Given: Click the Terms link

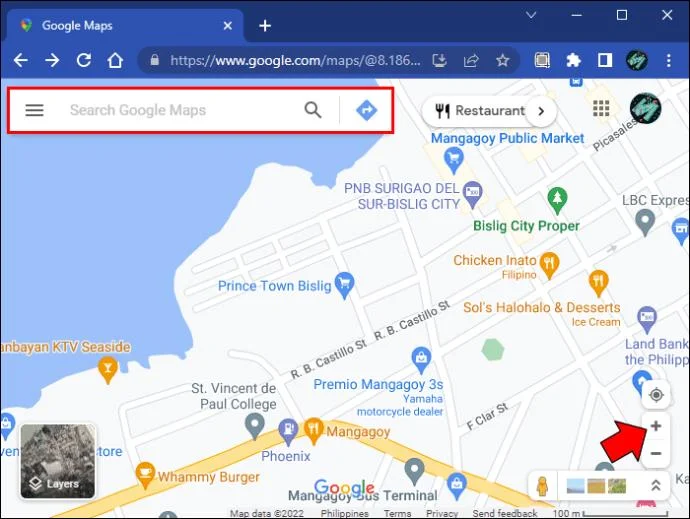Looking at the screenshot, I should (x=397, y=513).
